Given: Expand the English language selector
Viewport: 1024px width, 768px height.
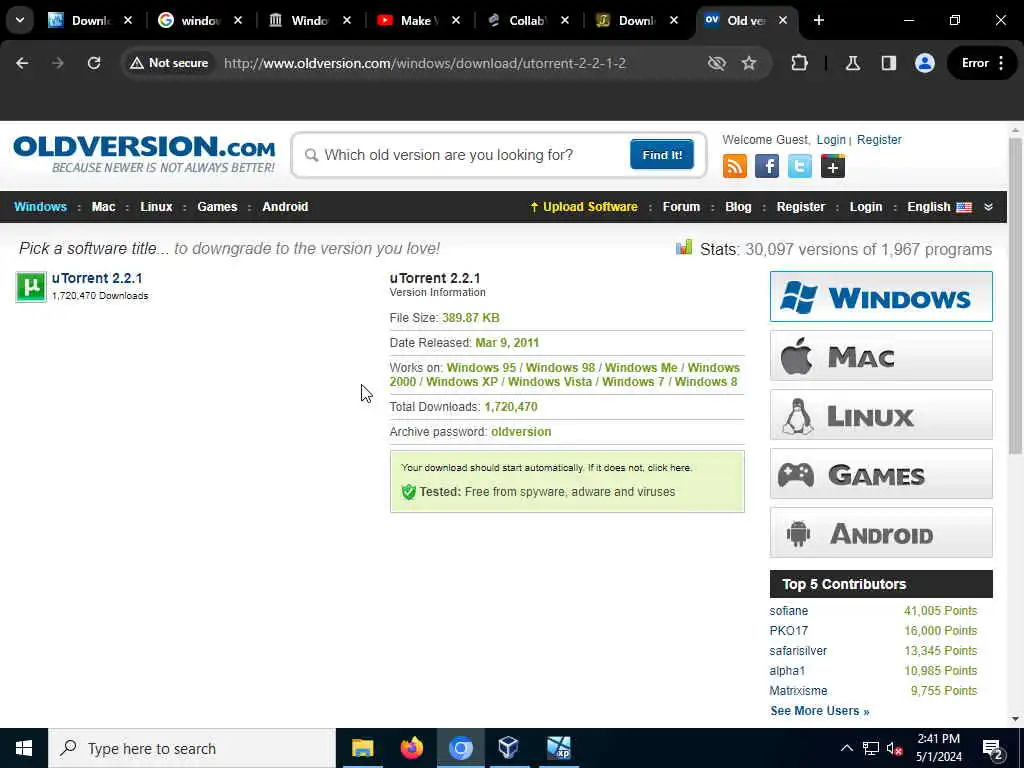Looking at the screenshot, I should (x=939, y=207).
